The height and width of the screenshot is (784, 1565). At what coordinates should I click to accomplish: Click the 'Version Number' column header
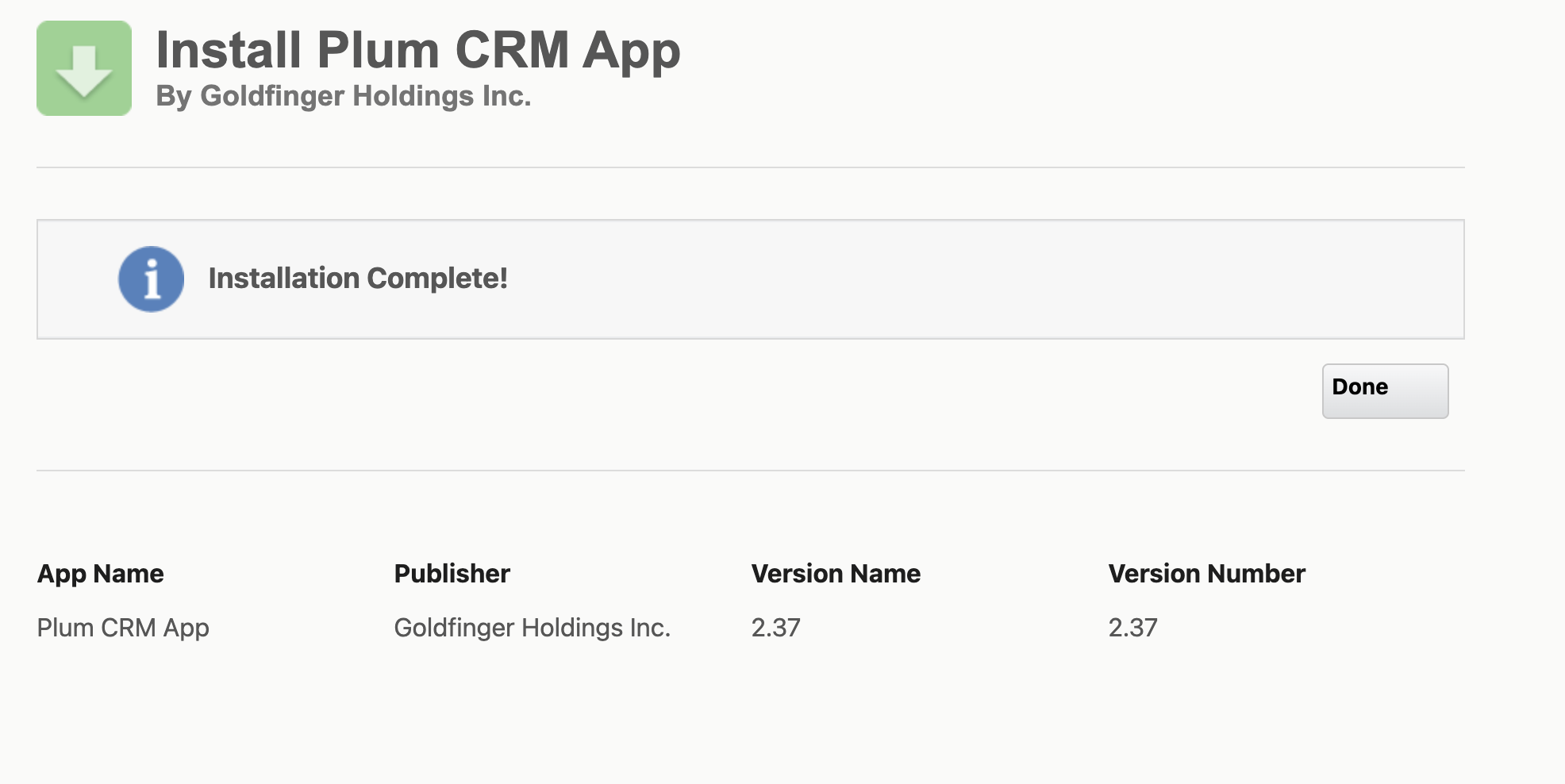1207,574
